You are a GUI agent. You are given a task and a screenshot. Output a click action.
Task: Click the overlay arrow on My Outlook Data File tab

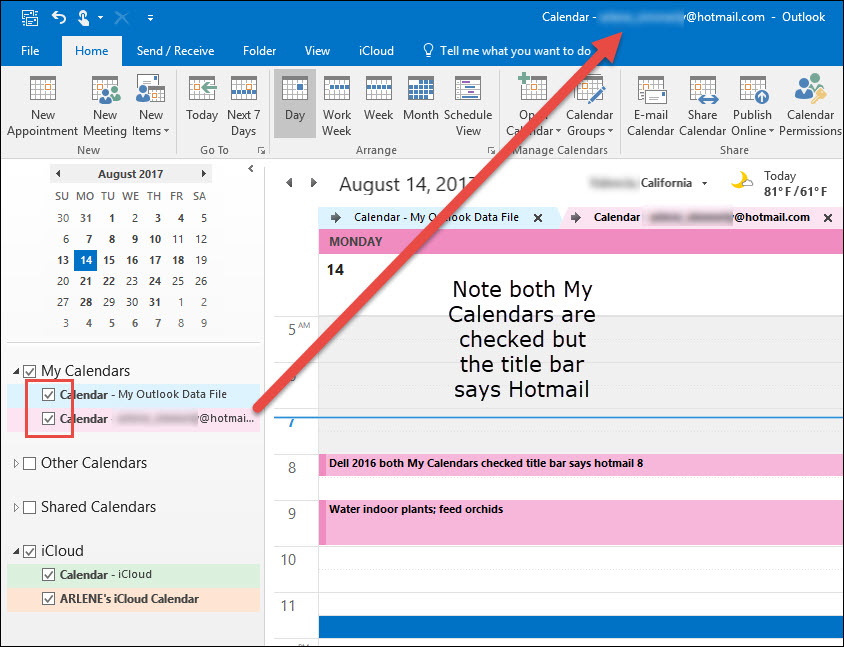(x=336, y=217)
